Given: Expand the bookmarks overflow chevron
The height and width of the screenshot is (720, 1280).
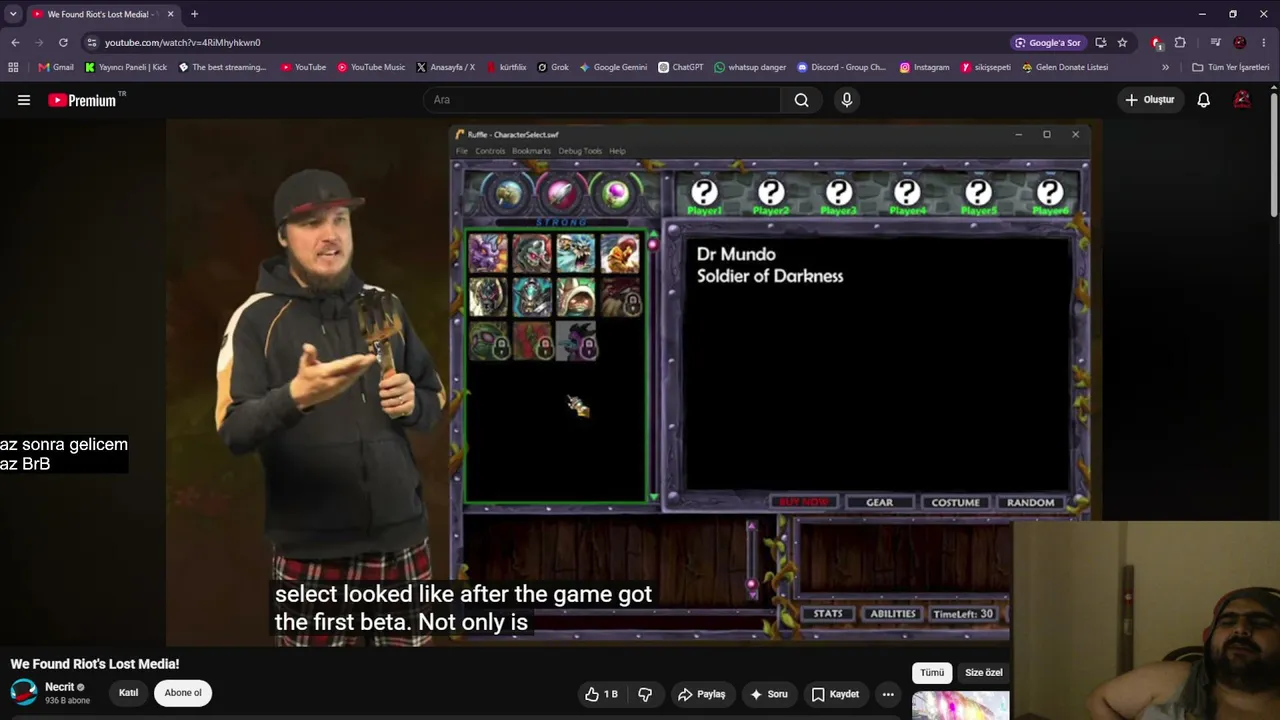Looking at the screenshot, I should 1165,67.
